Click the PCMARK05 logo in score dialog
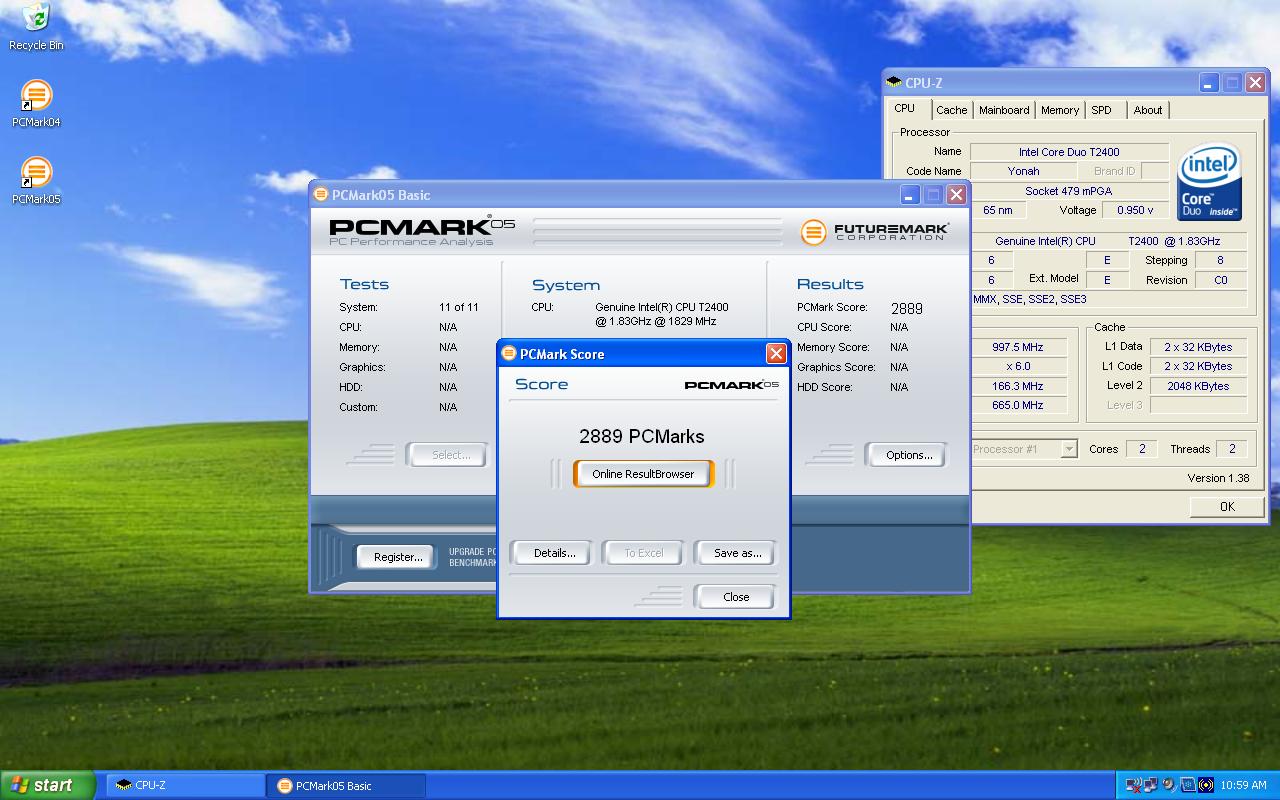The height and width of the screenshot is (800, 1280). pyautogui.click(x=731, y=385)
